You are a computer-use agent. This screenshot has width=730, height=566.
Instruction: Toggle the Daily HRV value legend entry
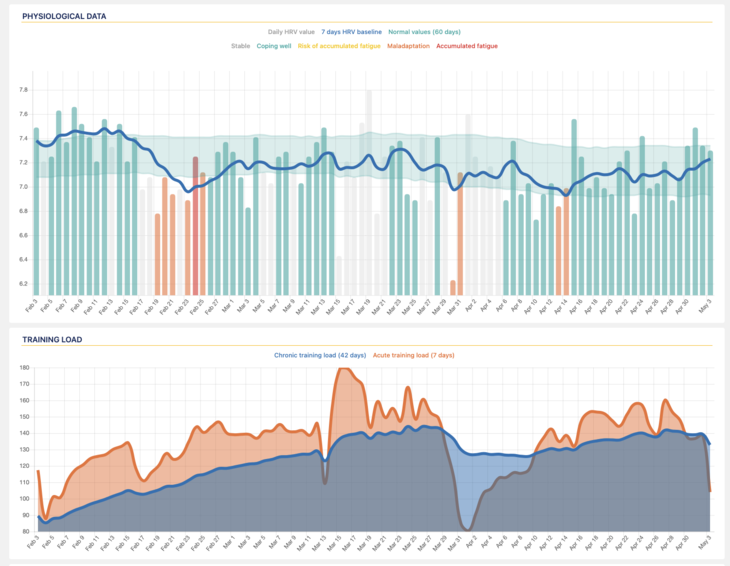point(291,32)
